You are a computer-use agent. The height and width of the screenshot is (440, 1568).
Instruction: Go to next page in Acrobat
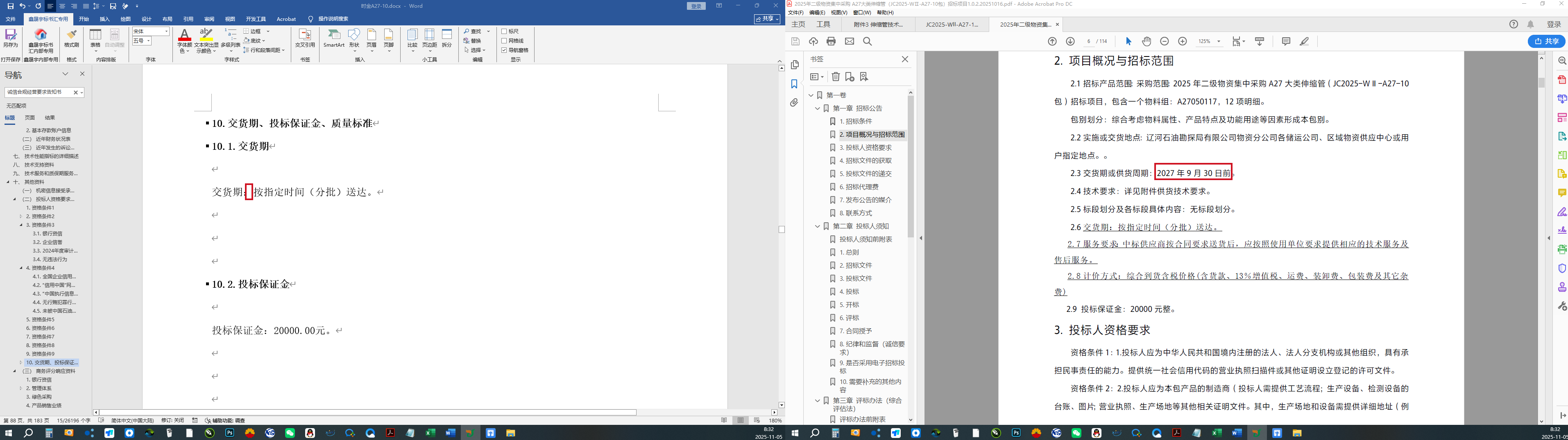(x=1070, y=41)
